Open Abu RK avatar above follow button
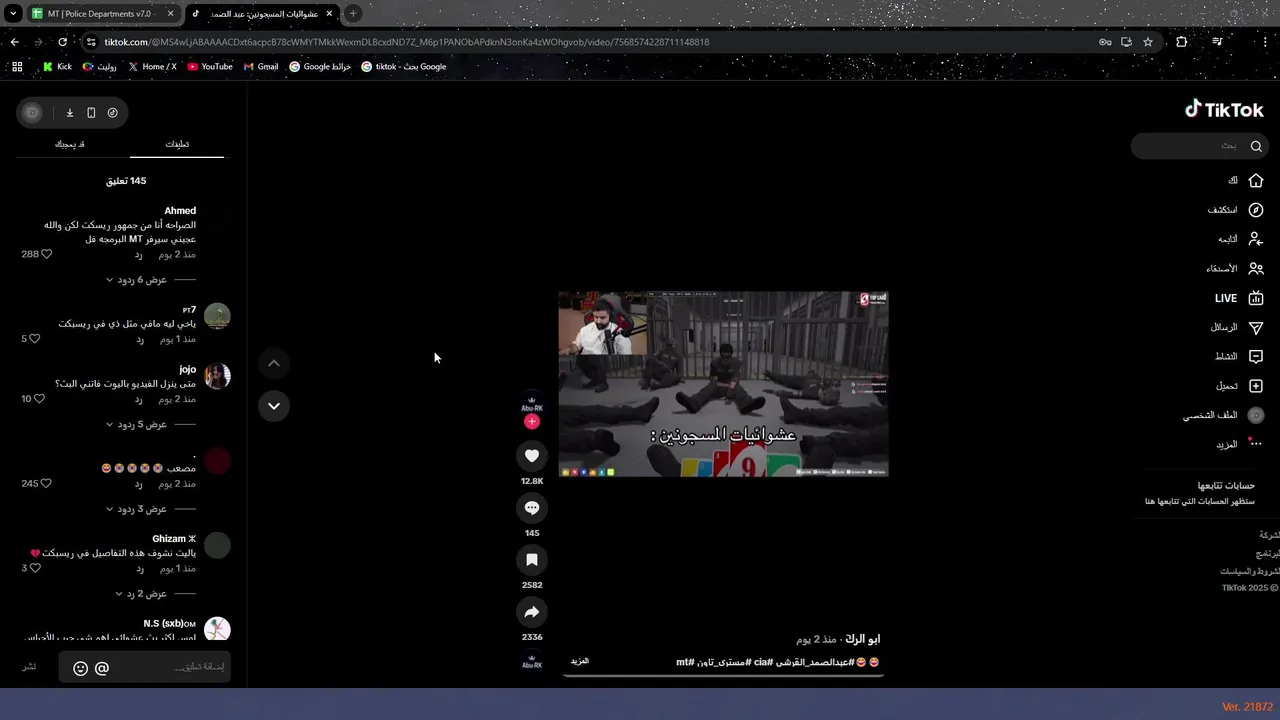1280x720 pixels. point(532,402)
